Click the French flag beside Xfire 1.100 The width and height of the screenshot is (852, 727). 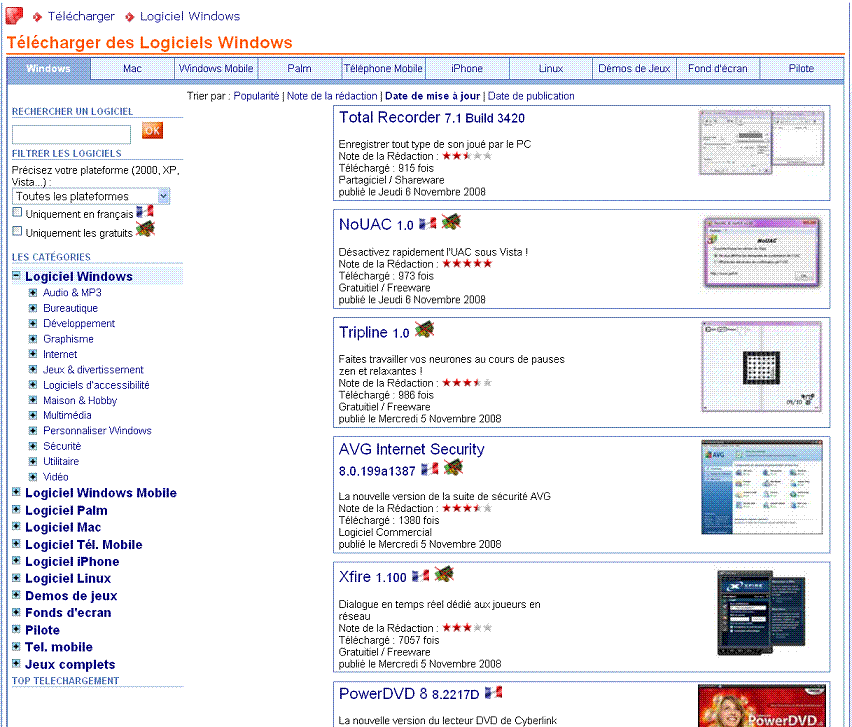421,575
